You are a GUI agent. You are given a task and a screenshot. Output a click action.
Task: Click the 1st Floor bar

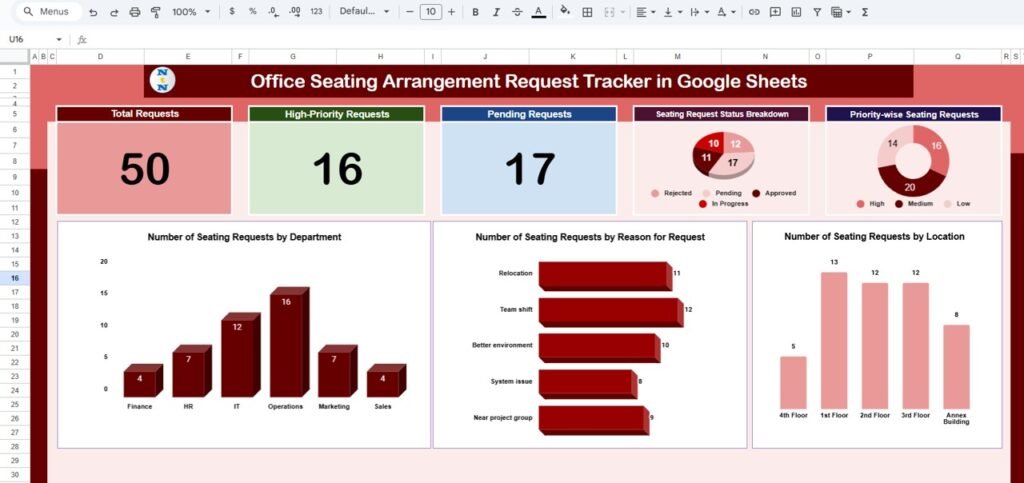pyautogui.click(x=834, y=340)
